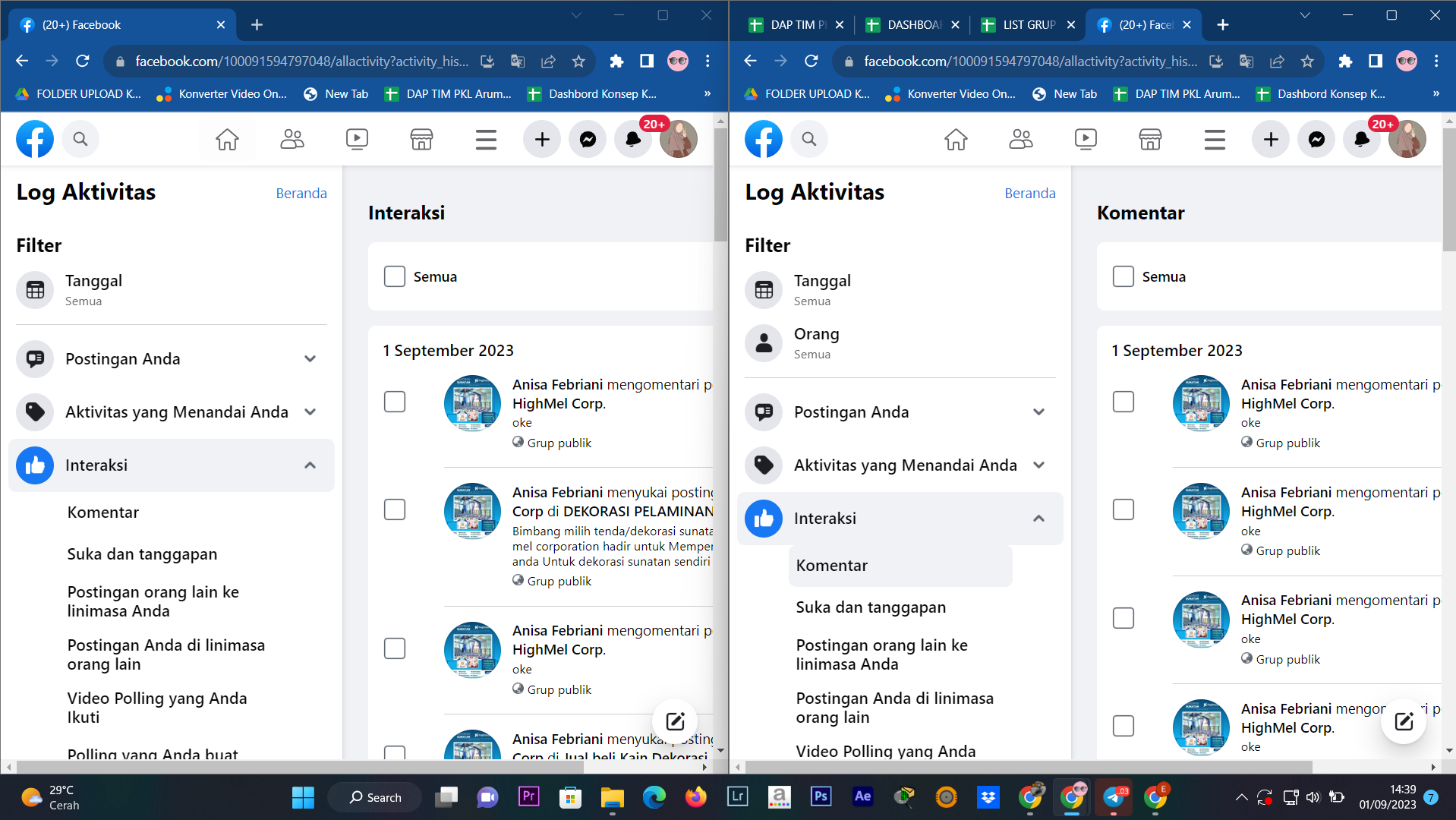Check the DEKORASI PELAMINAN like entry checkbox
1456x820 pixels.
tap(395, 509)
